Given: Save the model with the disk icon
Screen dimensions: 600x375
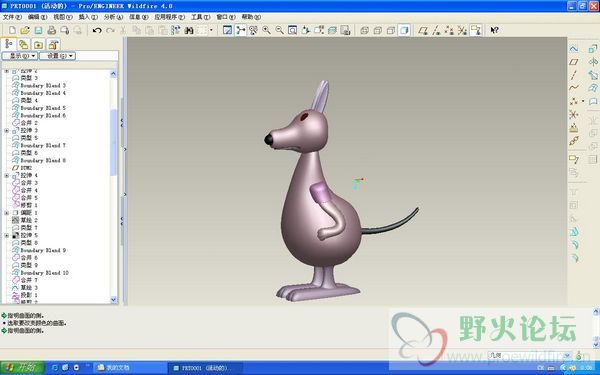Looking at the screenshot, I should pos(38,30).
